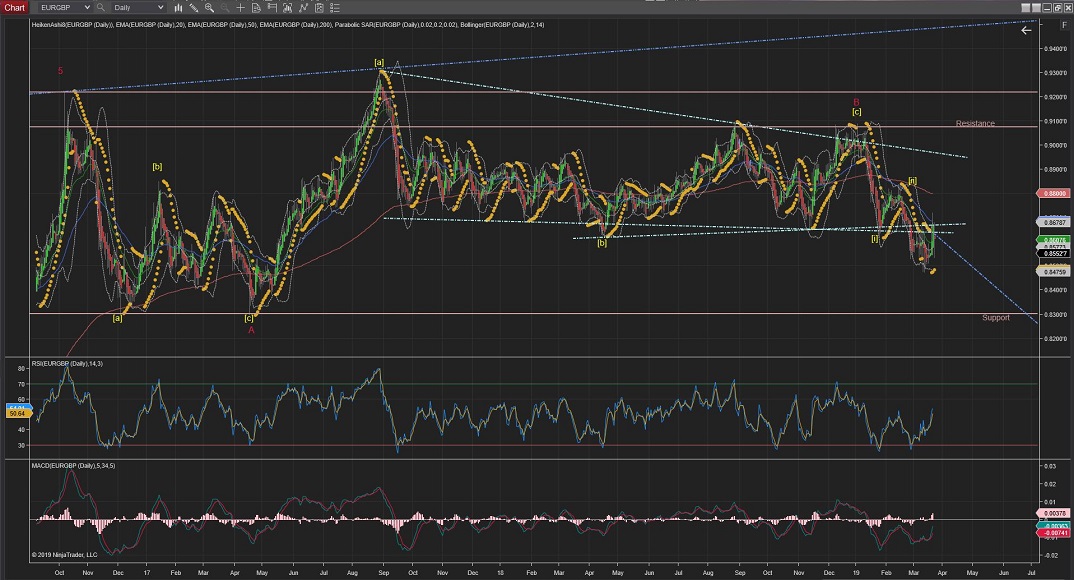1074x580 pixels.
Task: Click the white return arrow in chart corner
Action: pos(1026,30)
